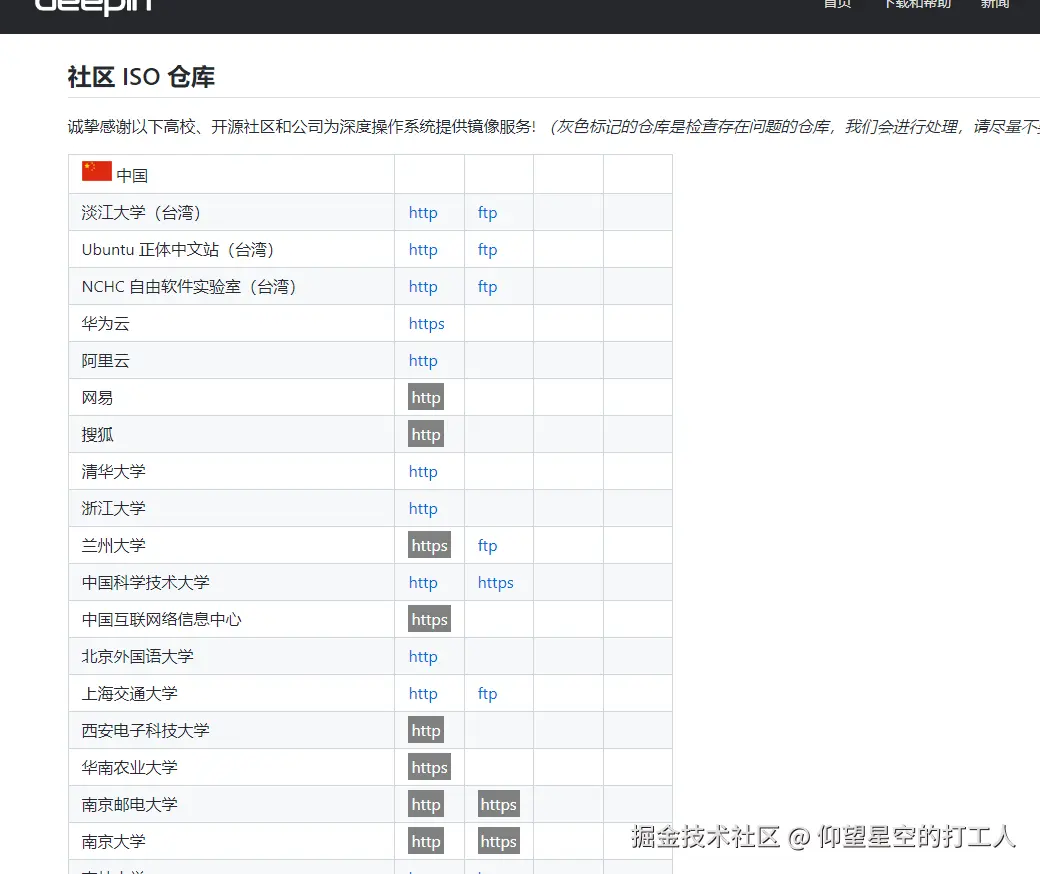Select the 网易 row name
This screenshot has width=1040, height=874.
point(98,398)
